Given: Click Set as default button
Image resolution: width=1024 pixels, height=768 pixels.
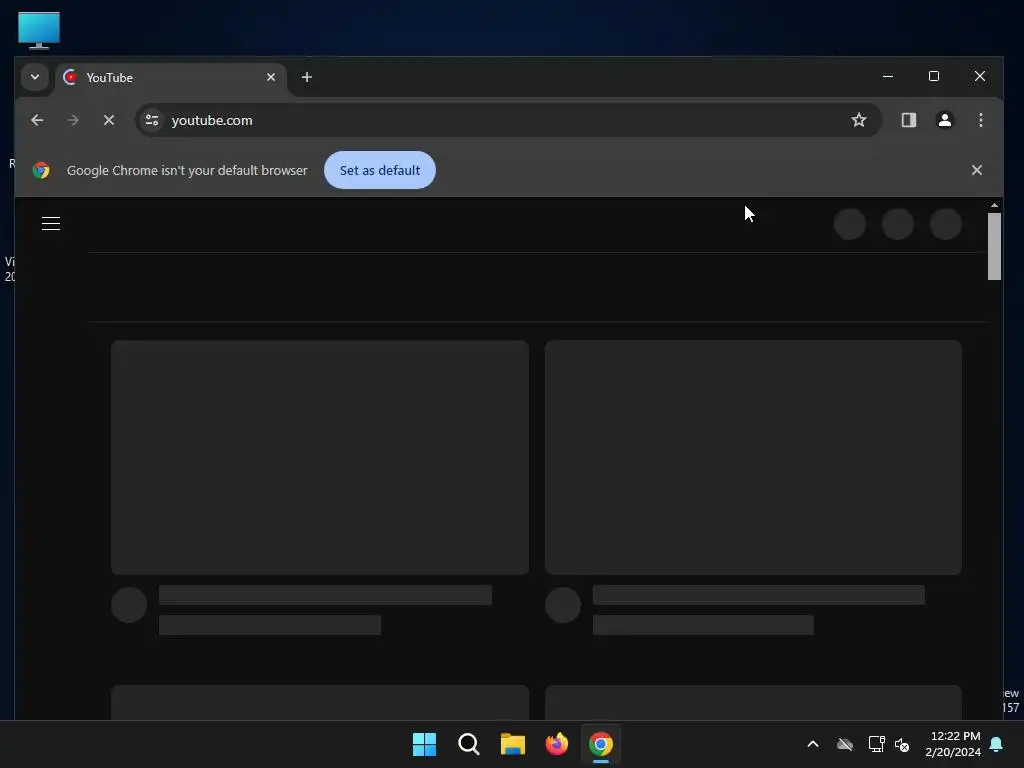Looking at the screenshot, I should [379, 170].
